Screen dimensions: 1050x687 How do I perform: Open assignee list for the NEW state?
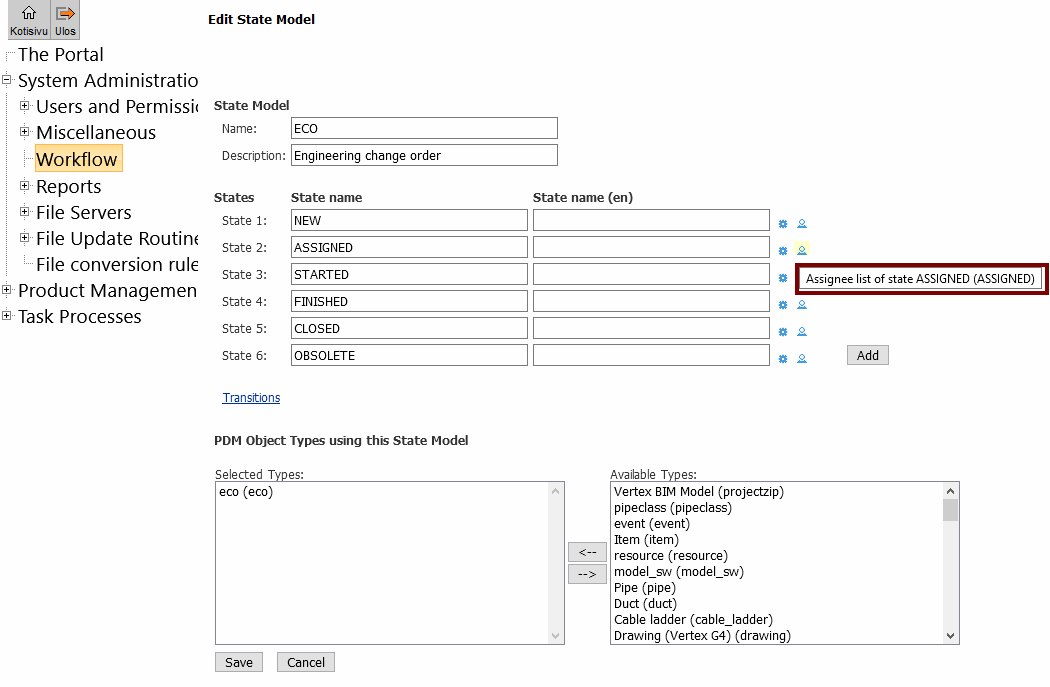802,224
